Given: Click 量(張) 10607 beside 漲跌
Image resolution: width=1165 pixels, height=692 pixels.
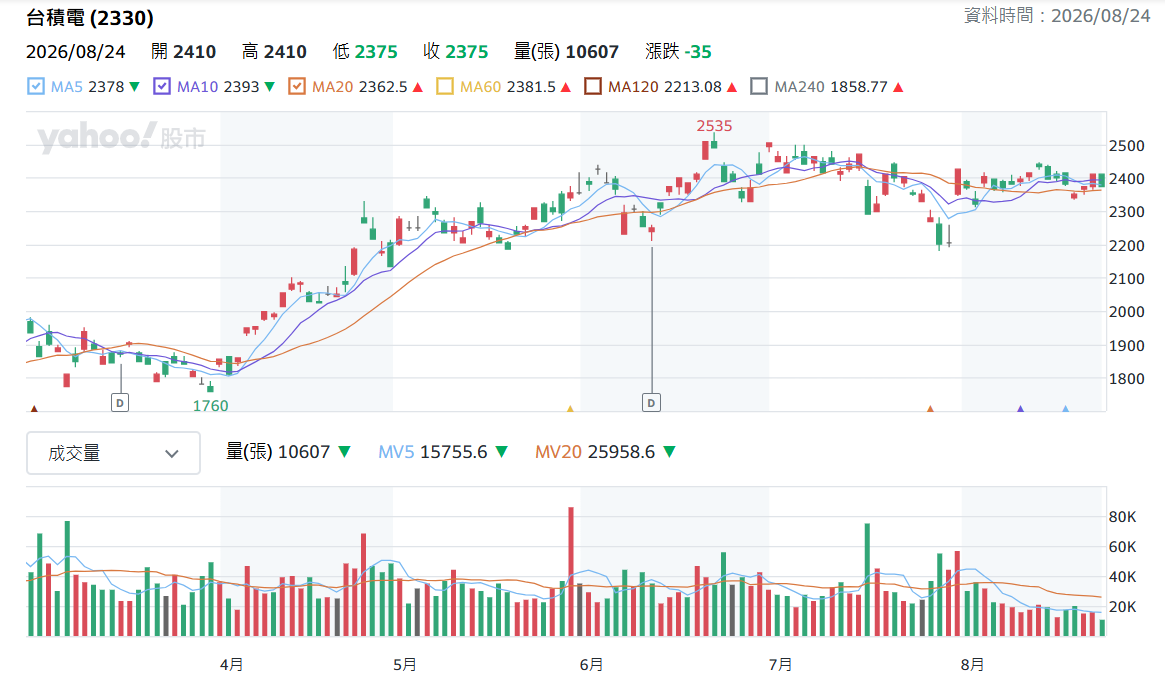Looking at the screenshot, I should point(566,51).
